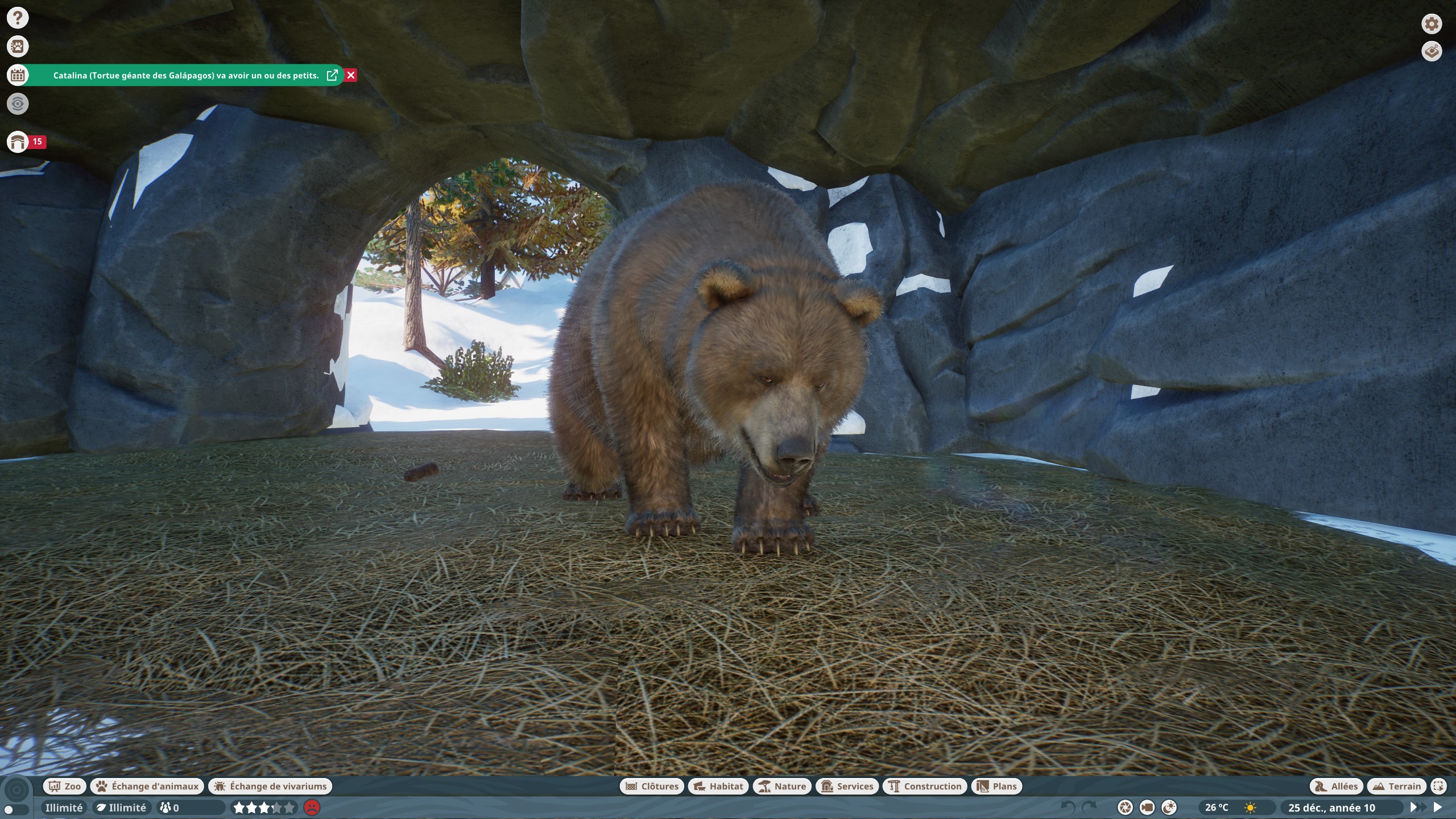Click the Illimité money indicator
This screenshot has height=819, width=1456.
(x=64, y=808)
